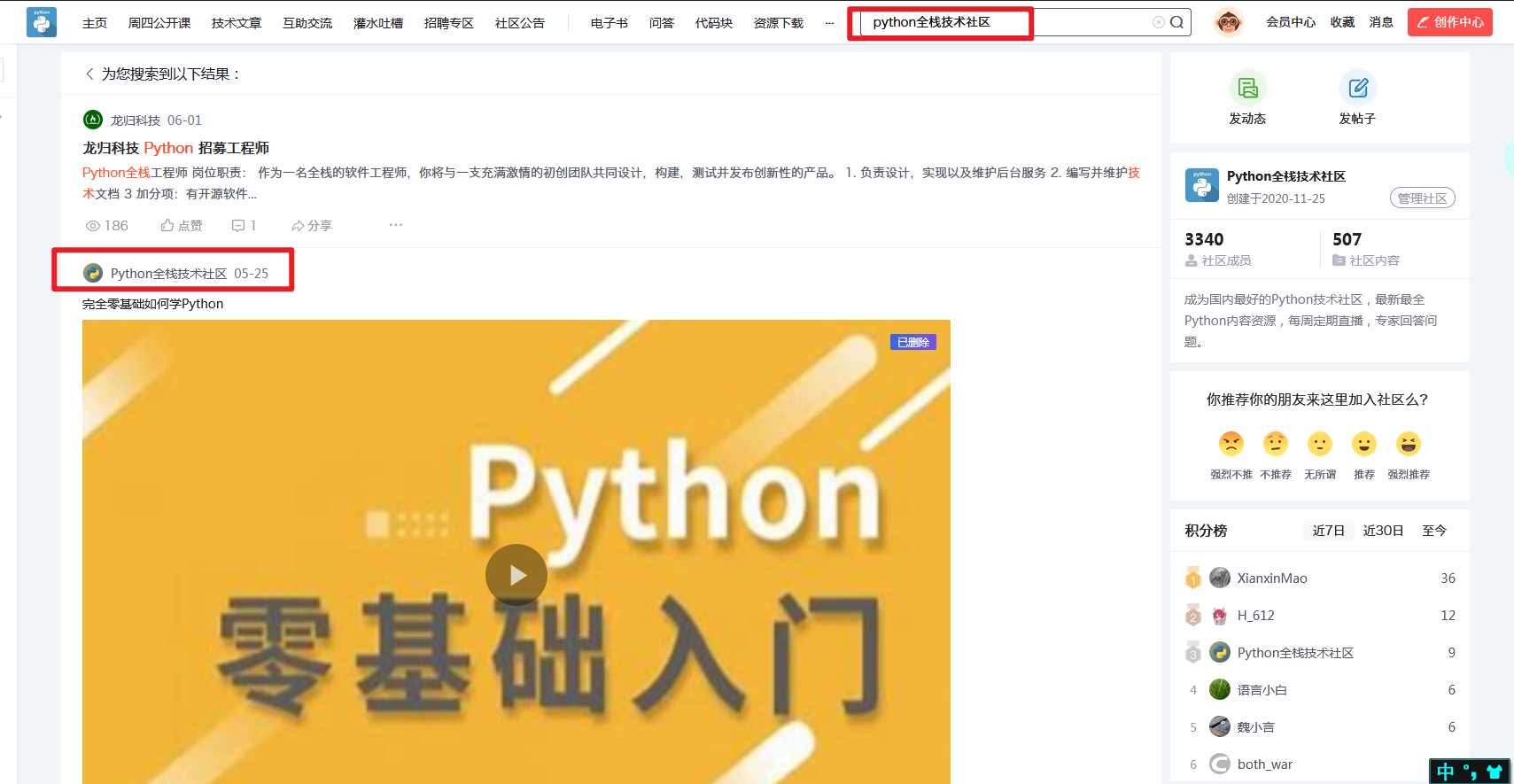Open post titled 龙归科技 Python 招募工程师

[176, 148]
